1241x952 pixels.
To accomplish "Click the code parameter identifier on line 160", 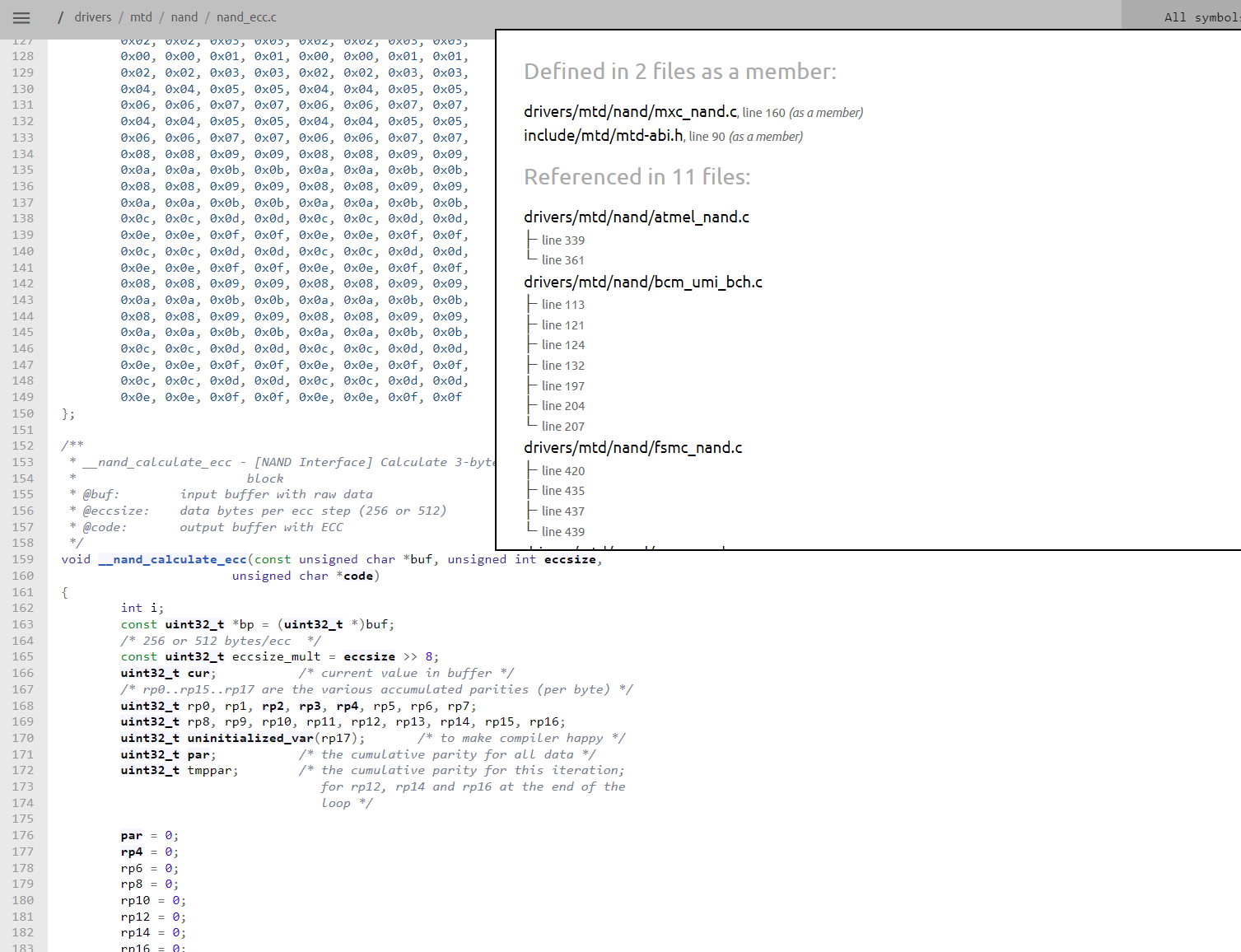I will pyautogui.click(x=358, y=576).
